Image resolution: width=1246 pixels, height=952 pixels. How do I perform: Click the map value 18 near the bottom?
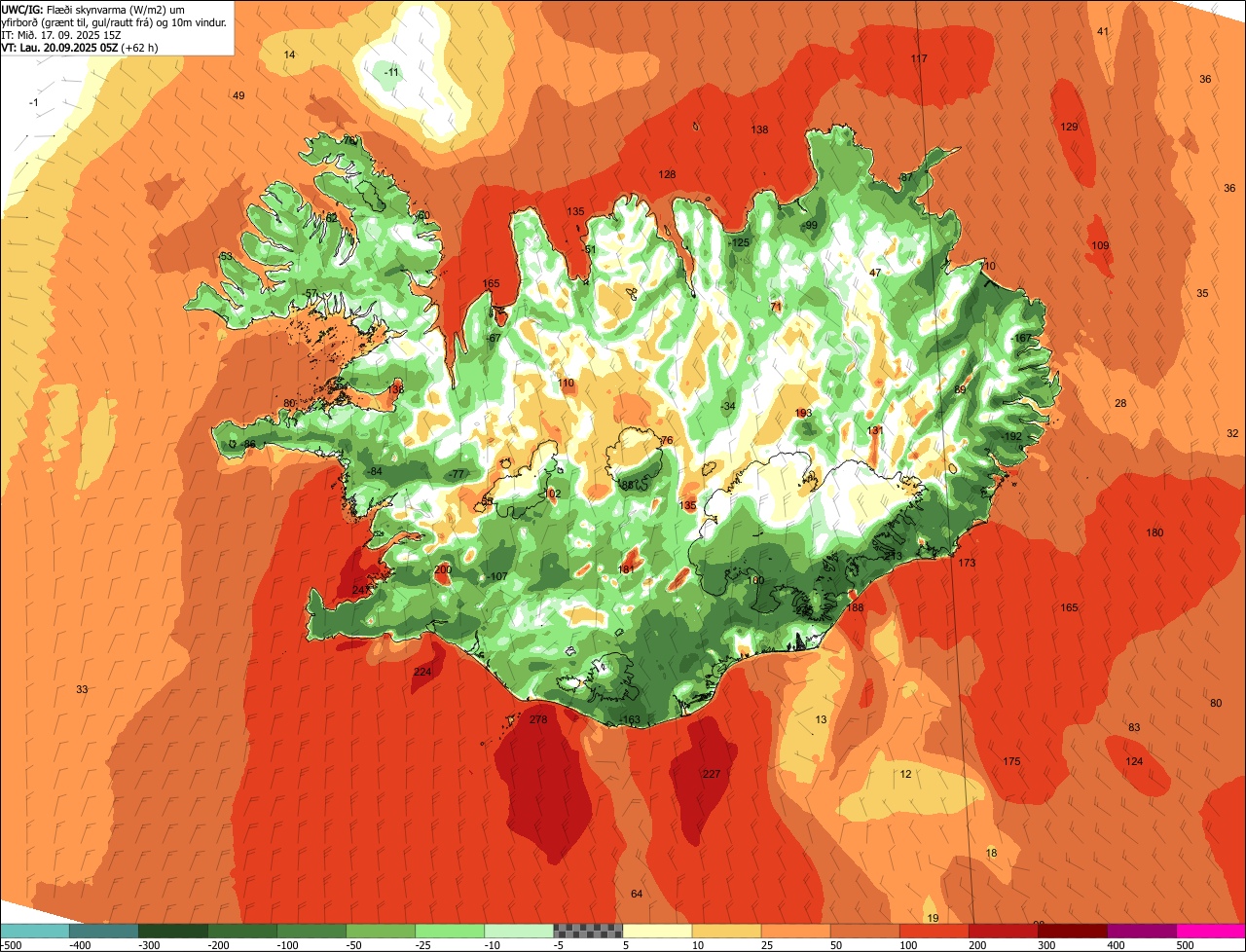pos(991,853)
